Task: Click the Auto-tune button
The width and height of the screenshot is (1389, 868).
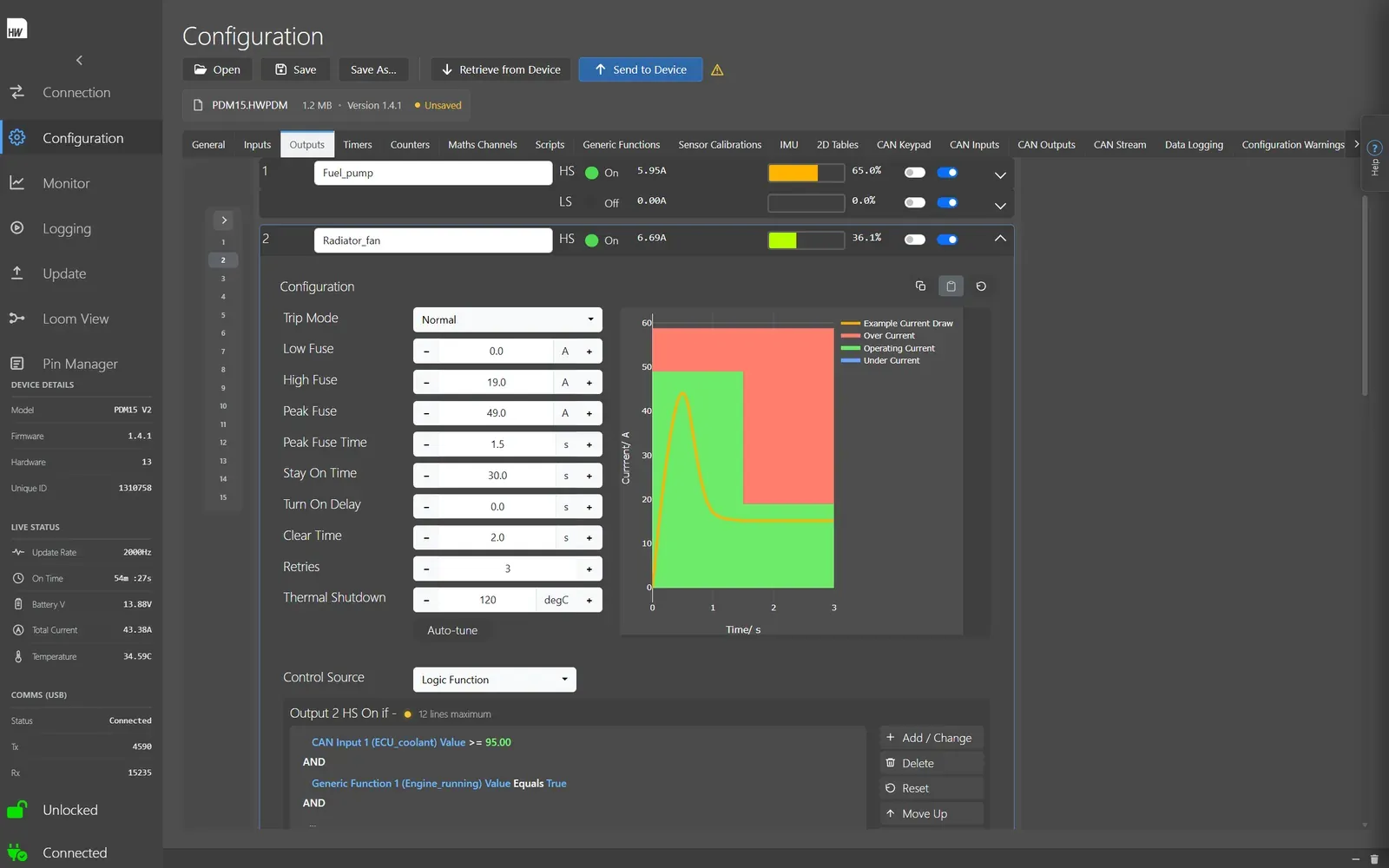Action: tap(452, 630)
